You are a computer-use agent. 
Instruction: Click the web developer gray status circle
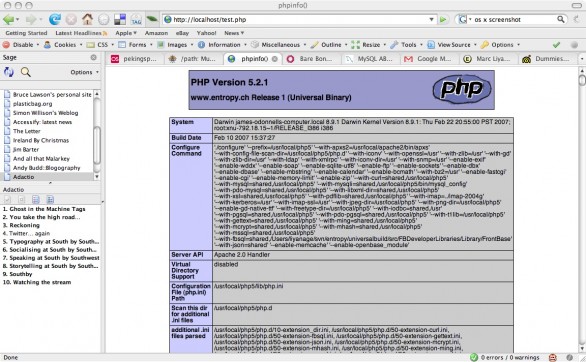[x=574, y=44]
